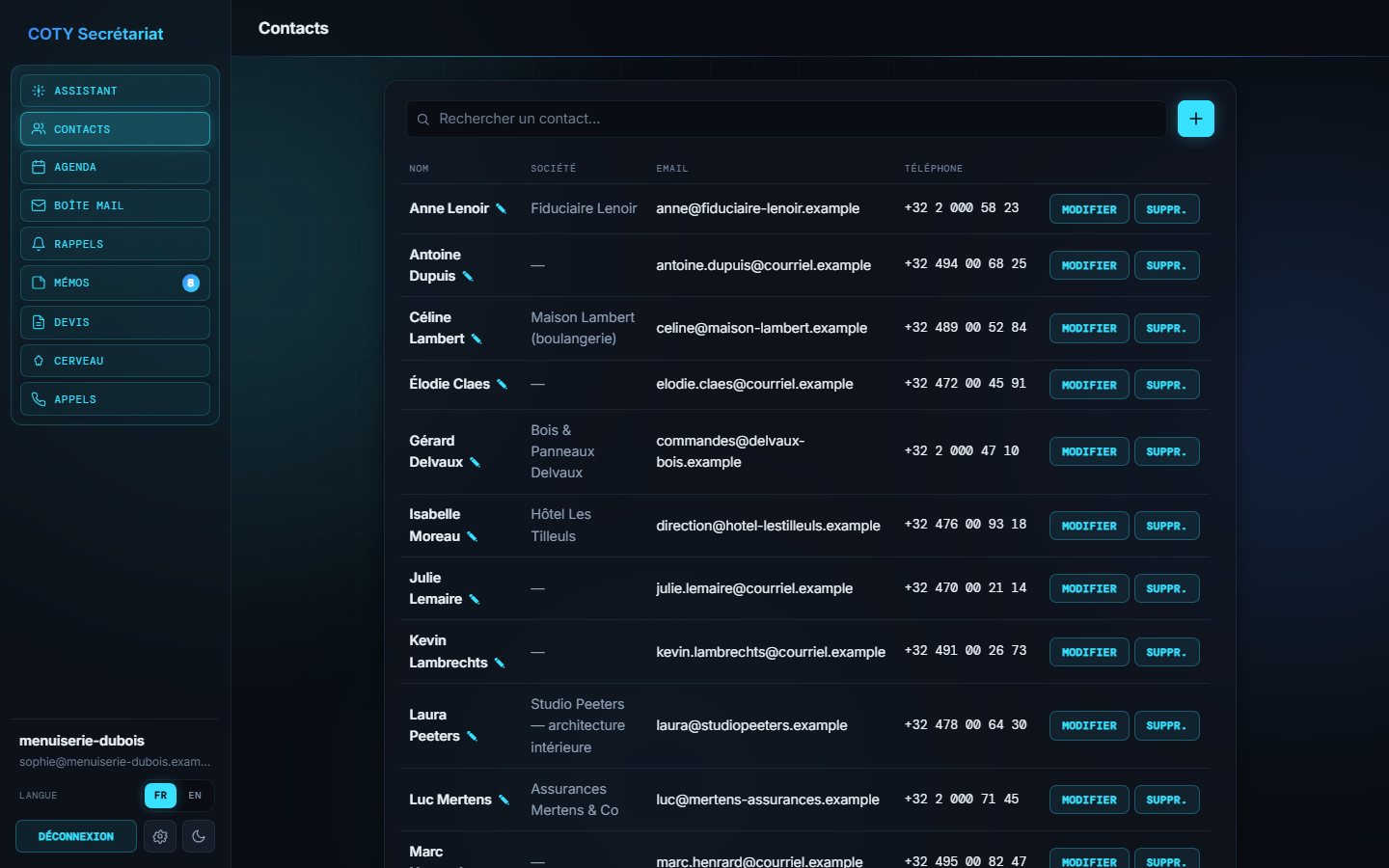Image resolution: width=1389 pixels, height=868 pixels.
Task: Edit Laura Peeters via Modifier
Action: tap(1089, 725)
